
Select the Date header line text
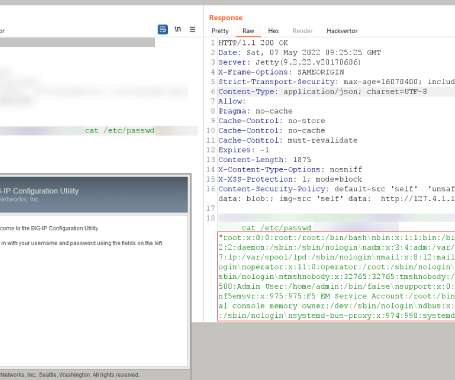300,52
